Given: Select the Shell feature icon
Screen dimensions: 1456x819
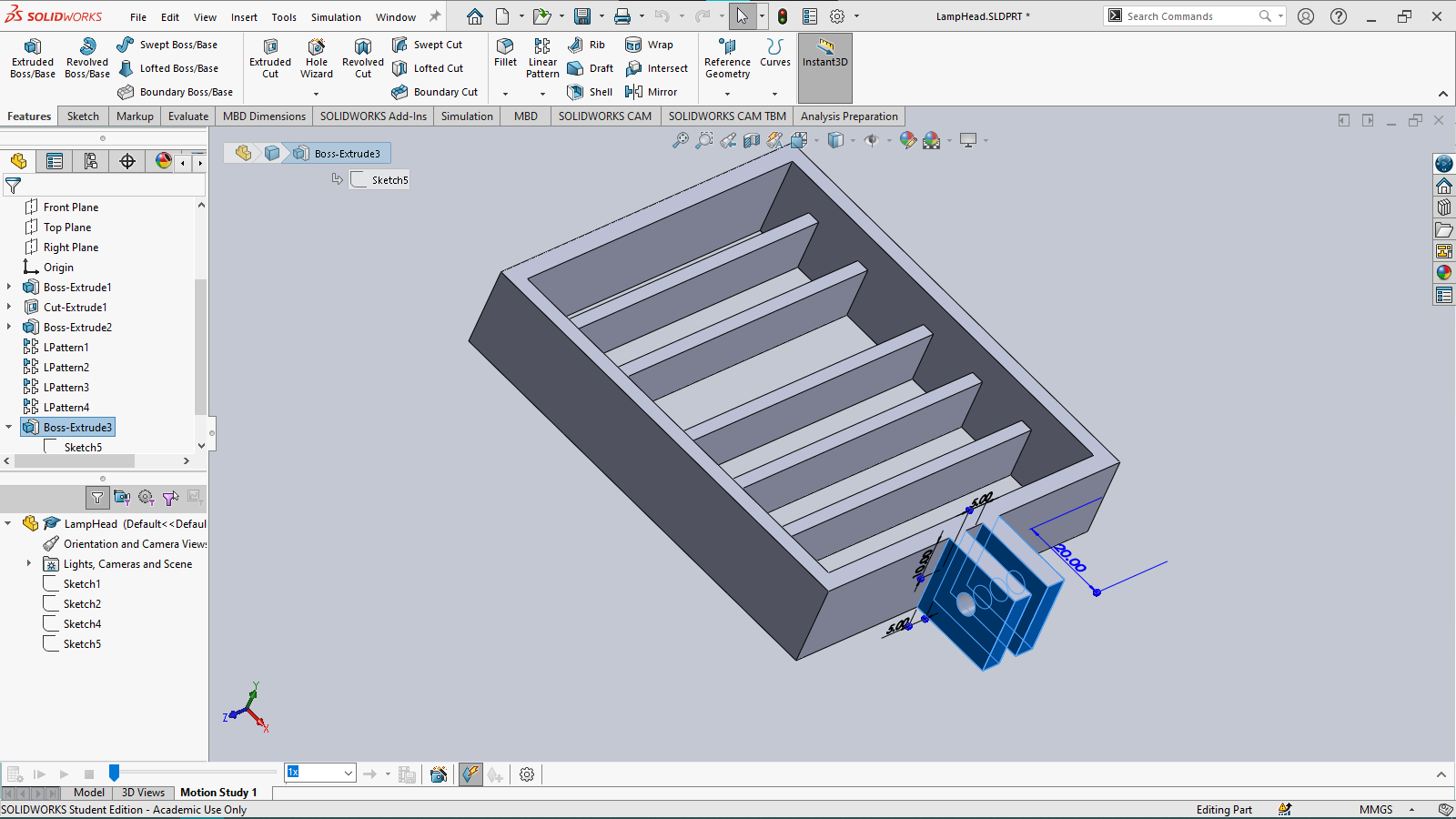Looking at the screenshot, I should (x=590, y=92).
